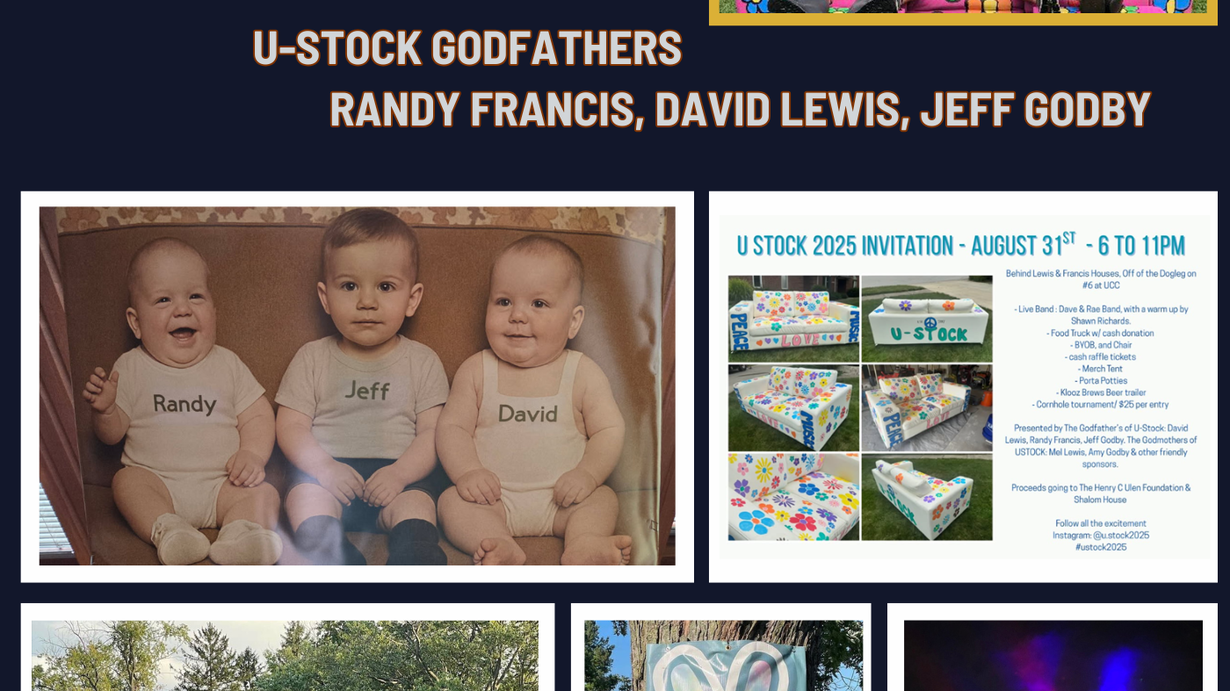
Task: Select the U-STOCK couch back photo
Action: (927, 318)
